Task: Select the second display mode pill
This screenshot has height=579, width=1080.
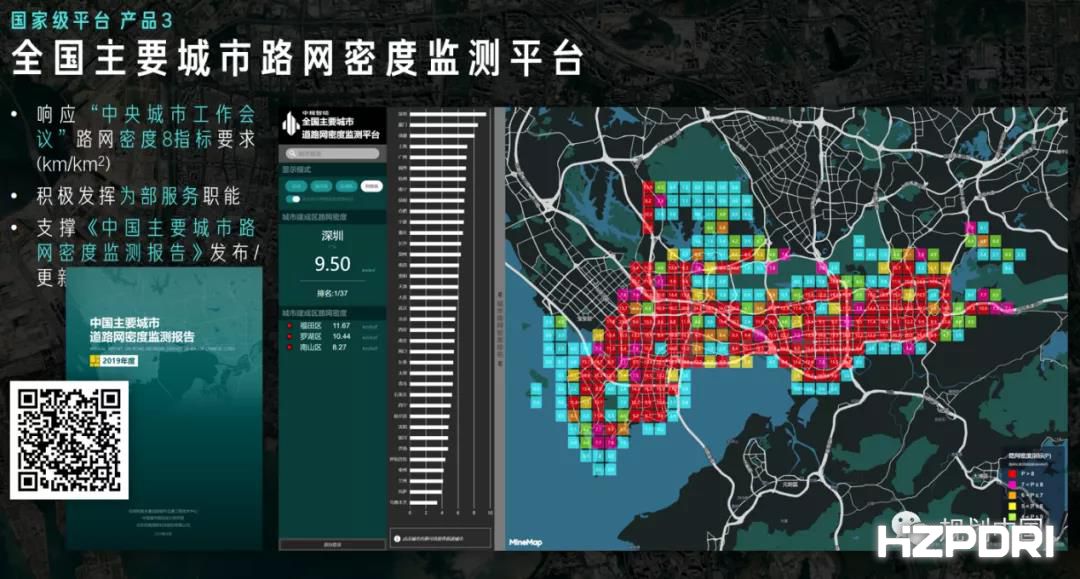Action: (321, 186)
